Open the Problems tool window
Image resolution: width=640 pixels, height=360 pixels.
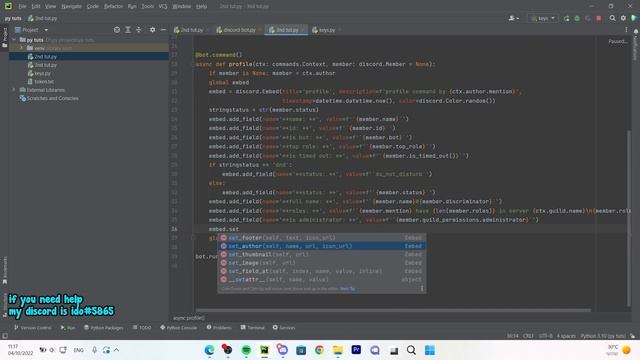point(219,328)
